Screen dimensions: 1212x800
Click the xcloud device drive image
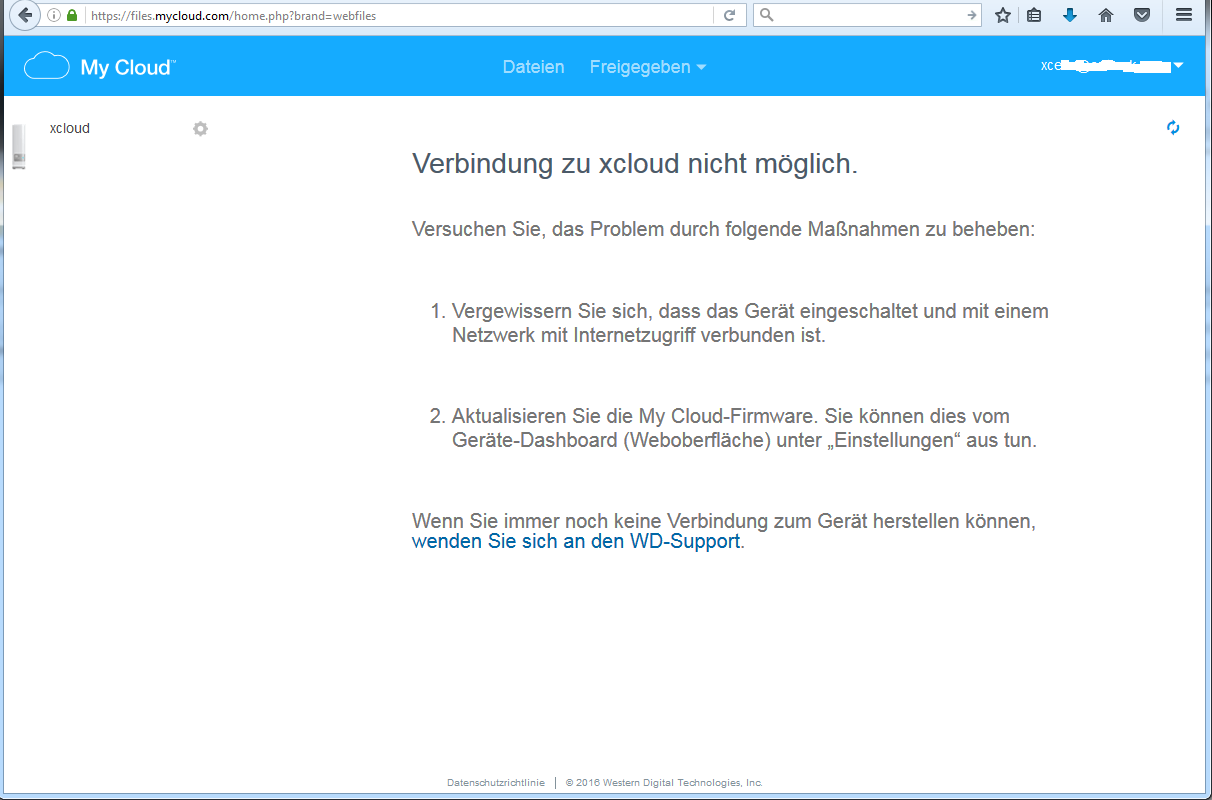pos(18,147)
